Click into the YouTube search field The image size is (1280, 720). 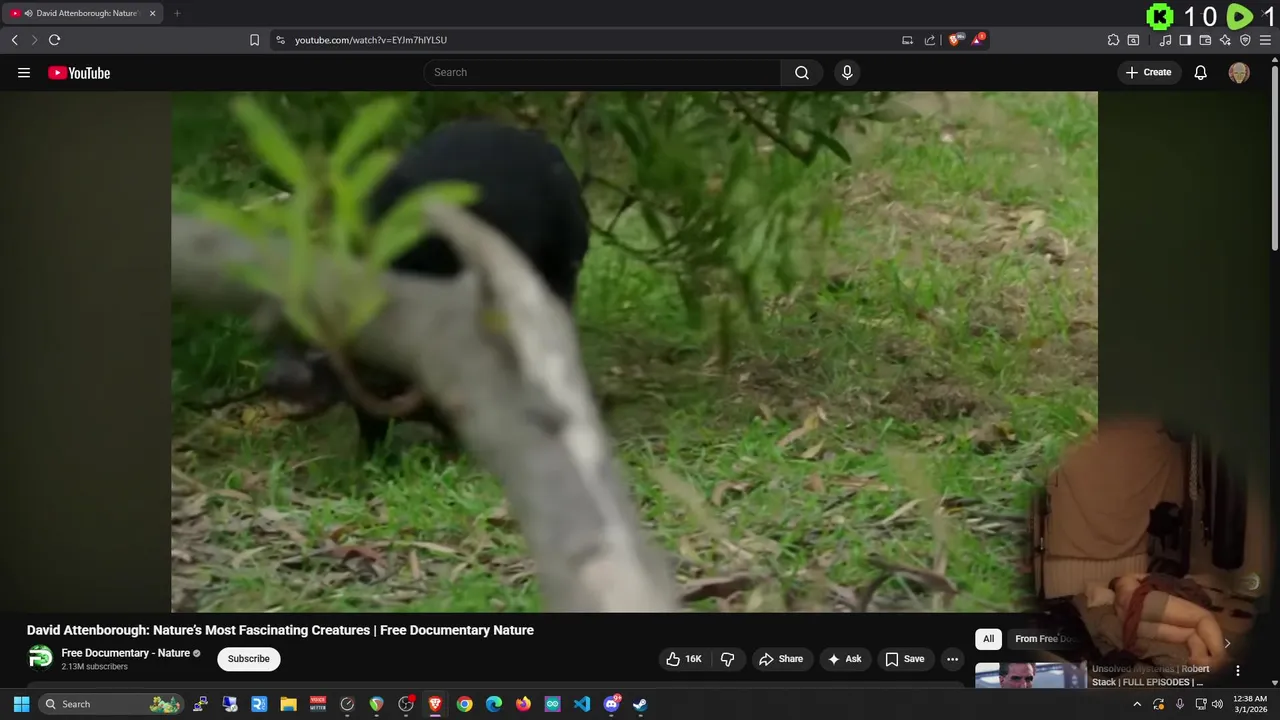pos(602,72)
